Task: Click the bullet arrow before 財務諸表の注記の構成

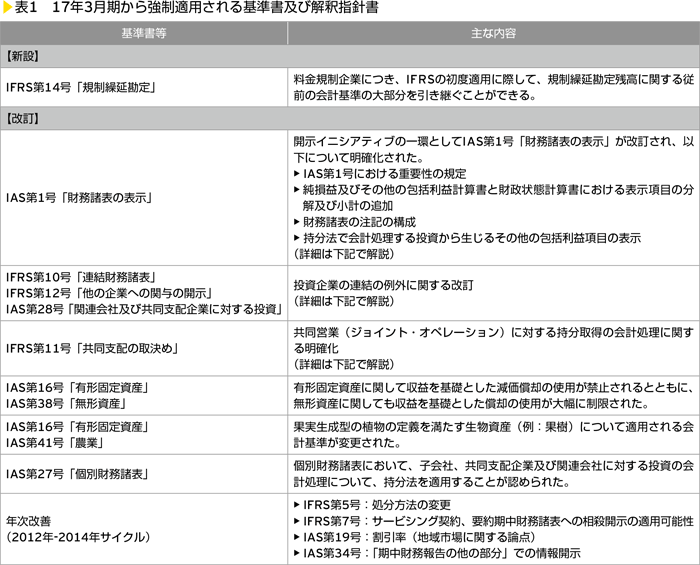Action: (297, 222)
